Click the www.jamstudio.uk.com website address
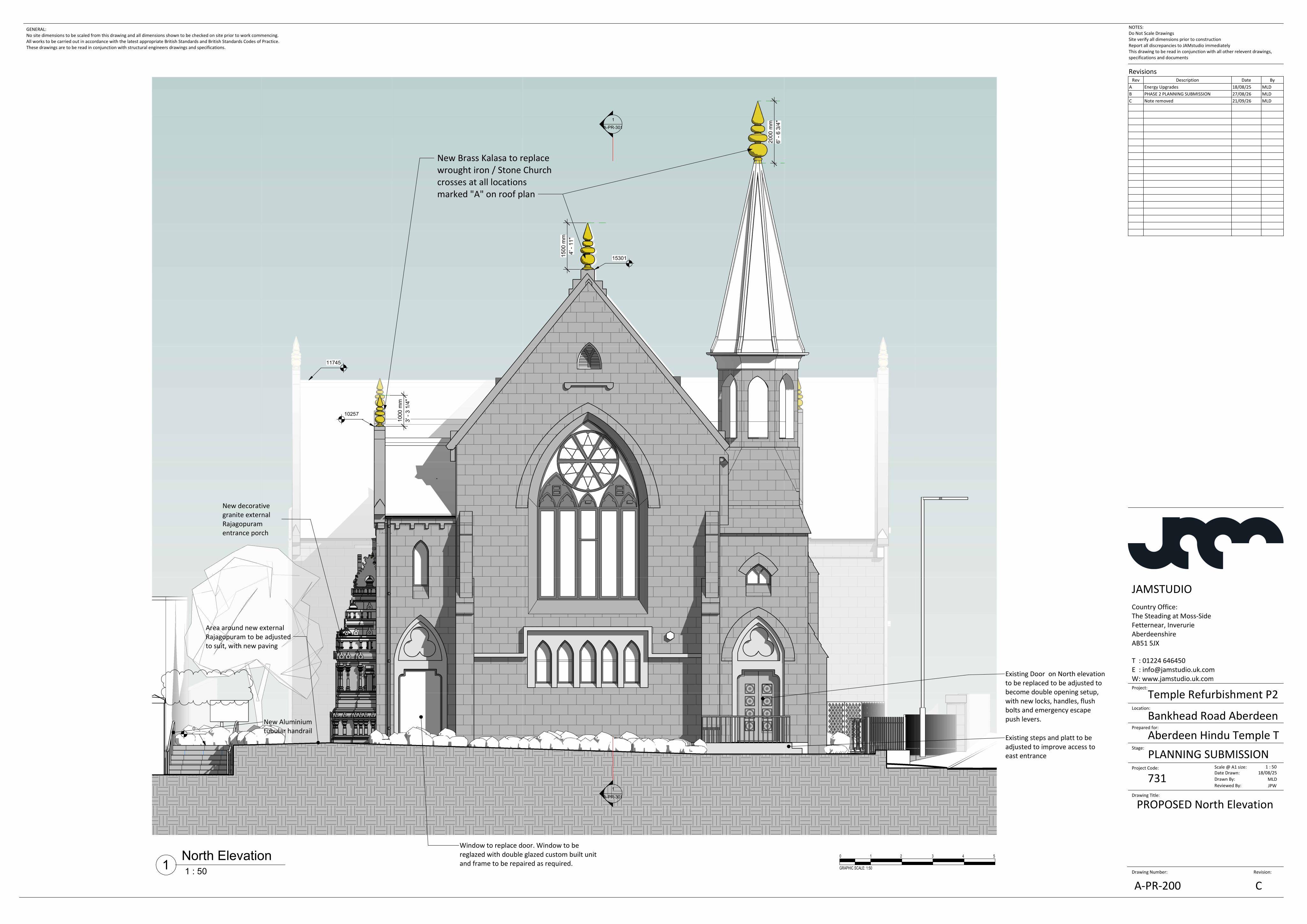This screenshot has width=1307, height=924. tap(1178, 679)
